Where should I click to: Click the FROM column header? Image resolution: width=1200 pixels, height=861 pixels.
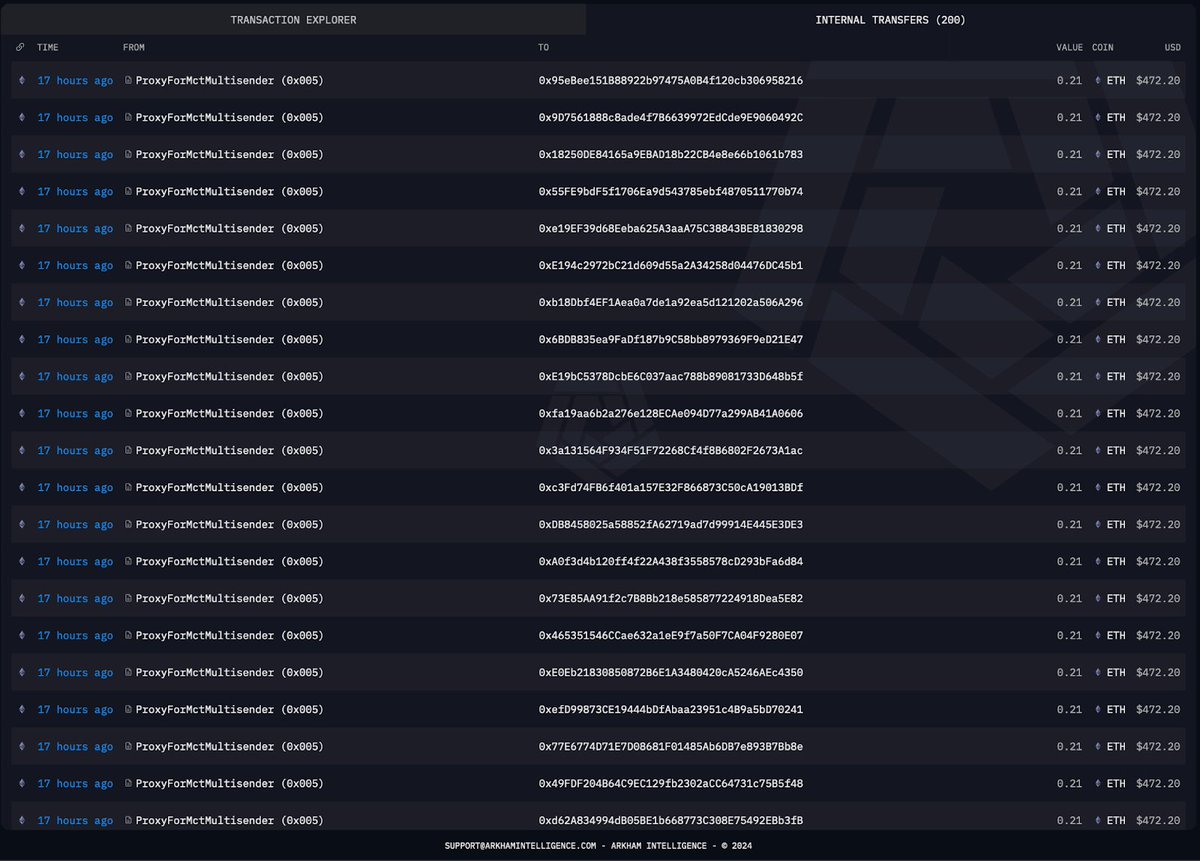[x=134, y=48]
